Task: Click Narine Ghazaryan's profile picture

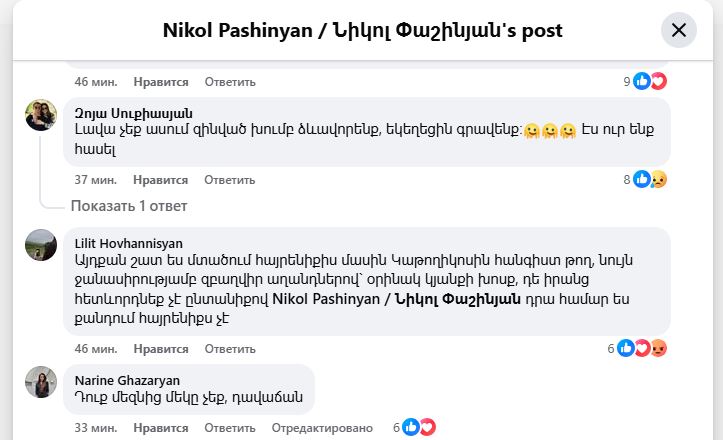Action: tap(41, 382)
